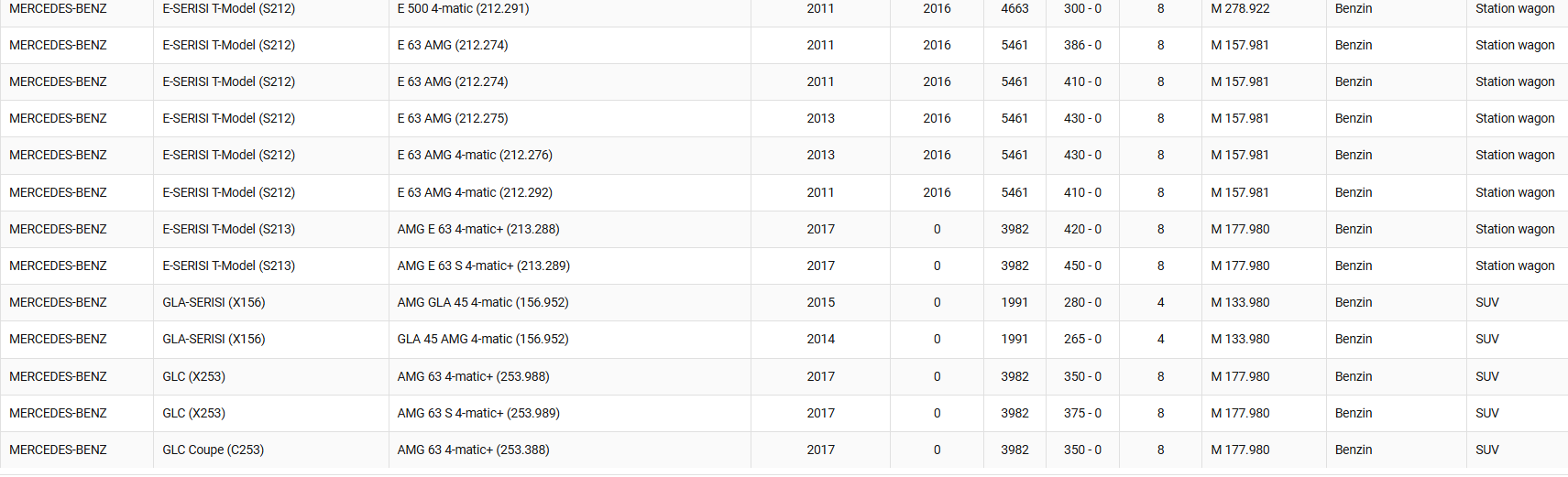This screenshot has height=477, width=1568.
Task: Click the E 63 AMG (212.275) entry
Action: (x=453, y=118)
